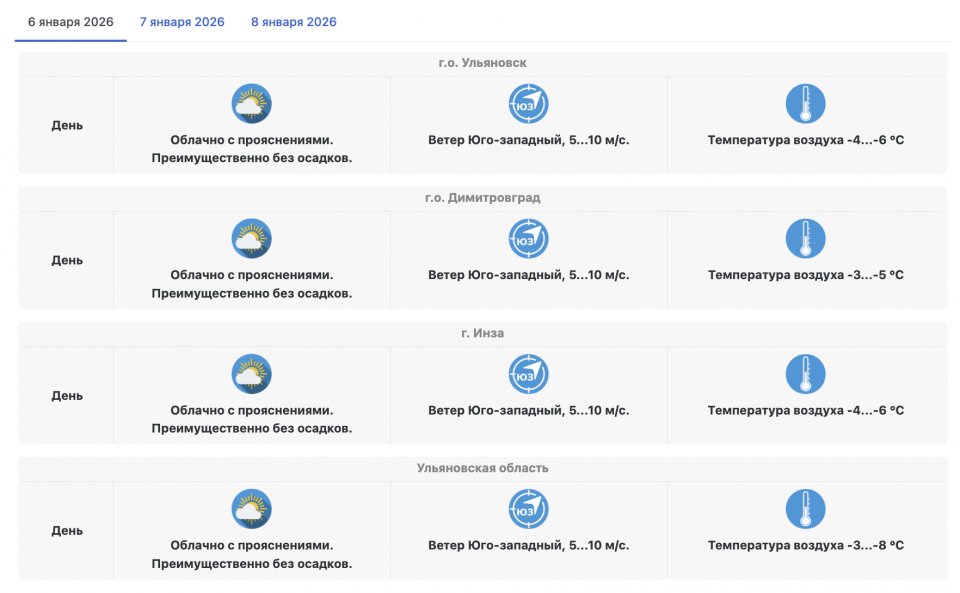Click the Ульяновск thermometer icon
The height and width of the screenshot is (593, 960).
(x=805, y=104)
